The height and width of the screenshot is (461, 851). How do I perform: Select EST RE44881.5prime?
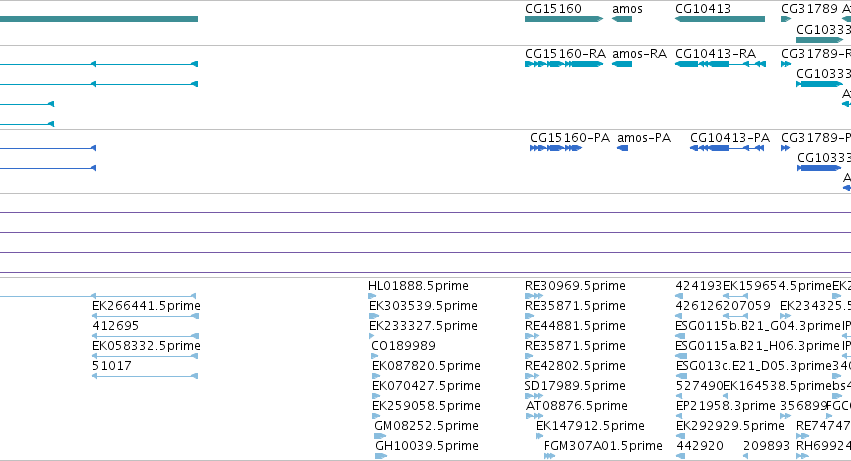(x=575, y=326)
